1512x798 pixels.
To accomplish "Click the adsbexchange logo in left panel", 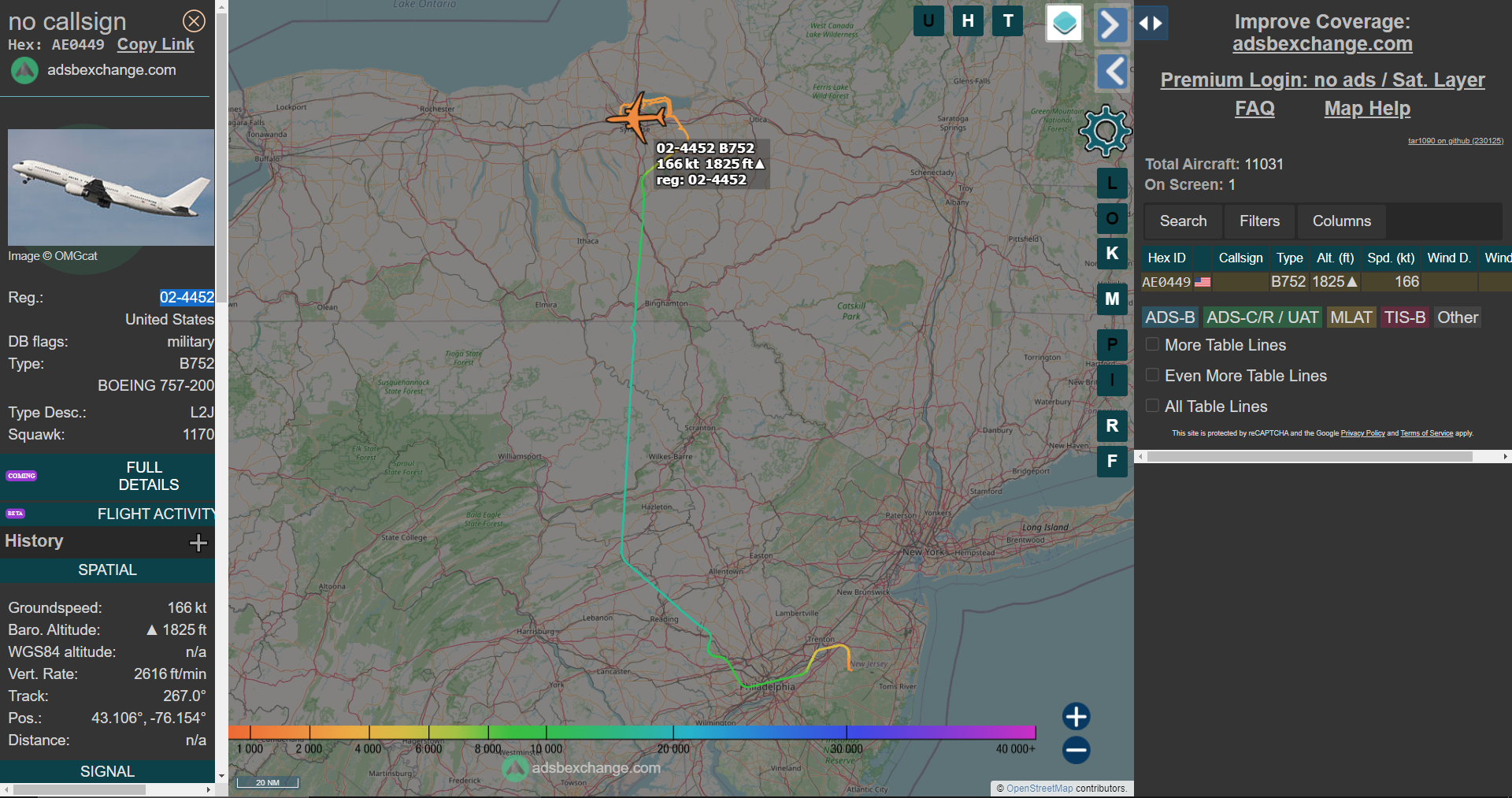I will tap(24, 71).
